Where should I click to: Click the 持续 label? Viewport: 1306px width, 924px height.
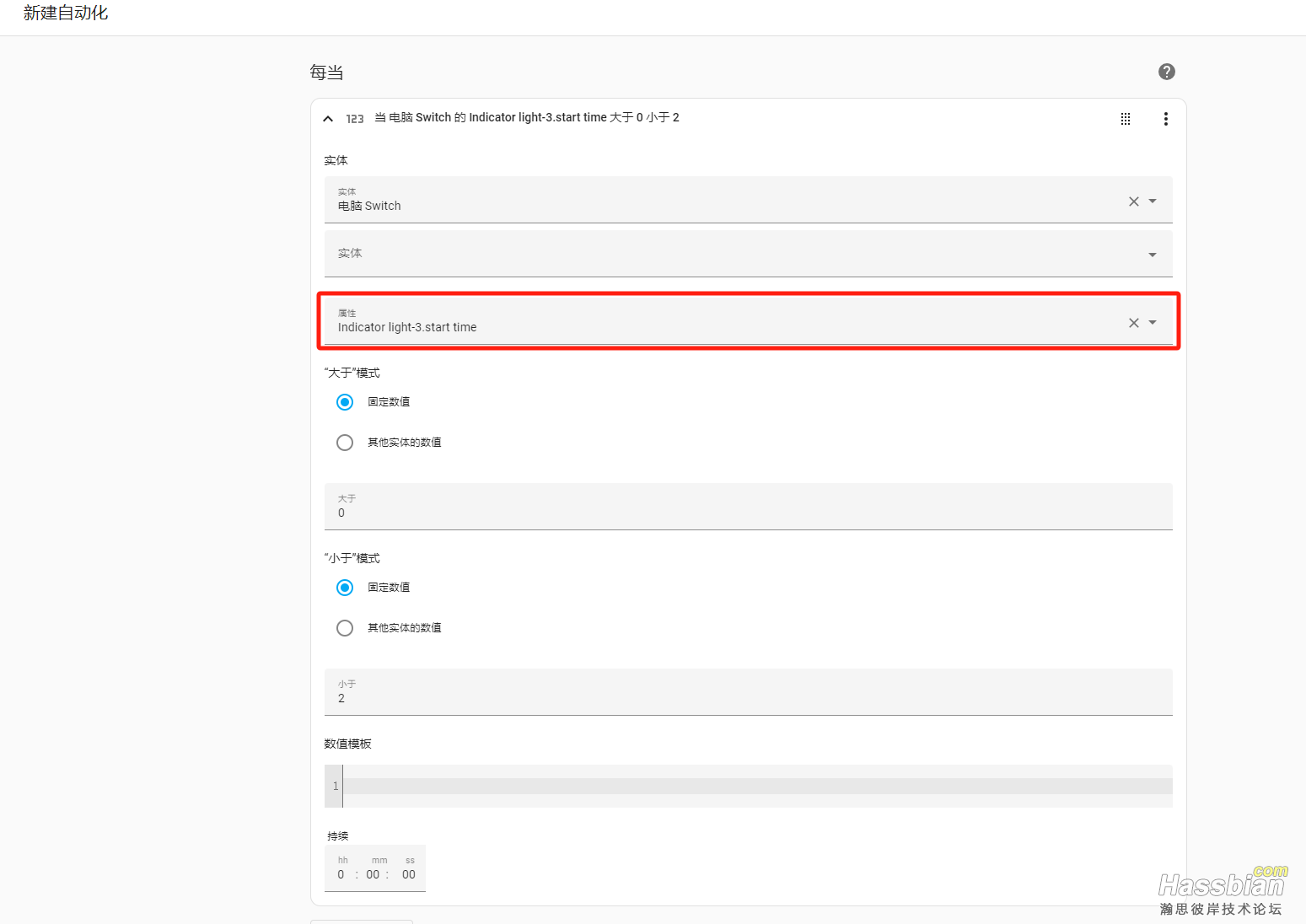(338, 836)
